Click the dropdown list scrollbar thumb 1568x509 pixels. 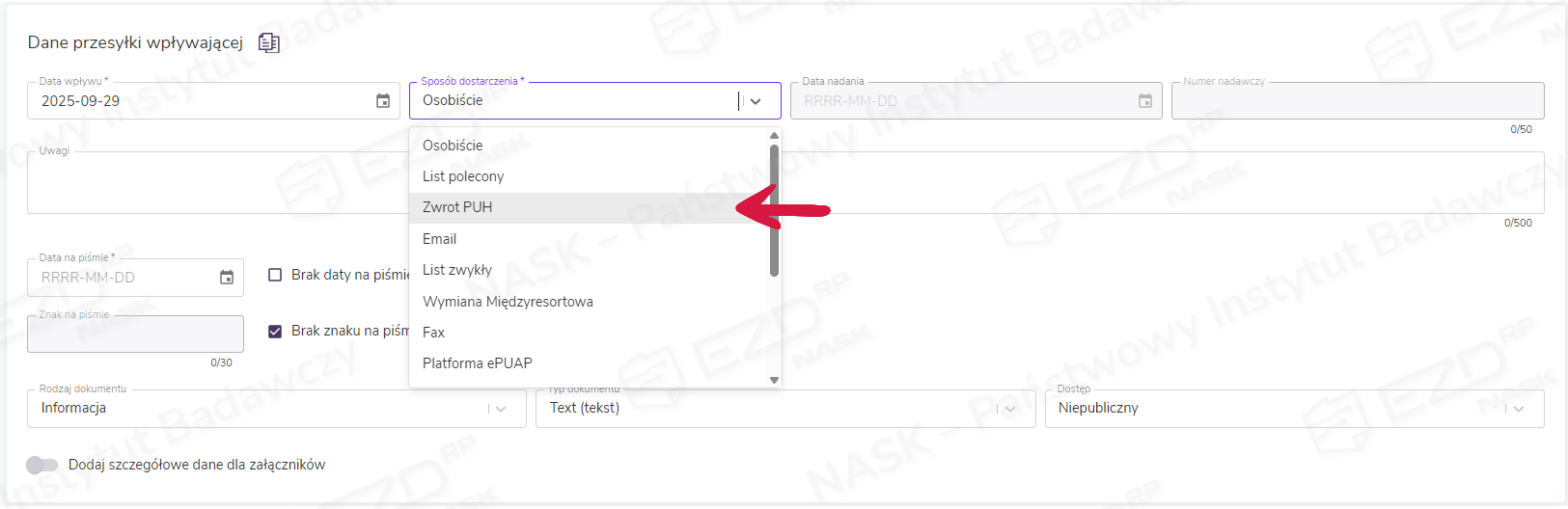(774, 210)
